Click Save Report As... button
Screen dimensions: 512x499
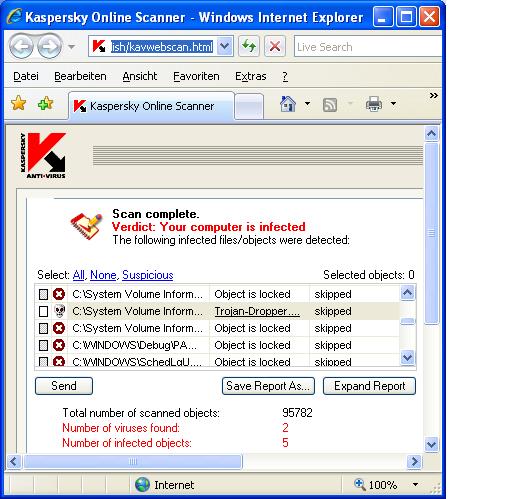(x=268, y=386)
